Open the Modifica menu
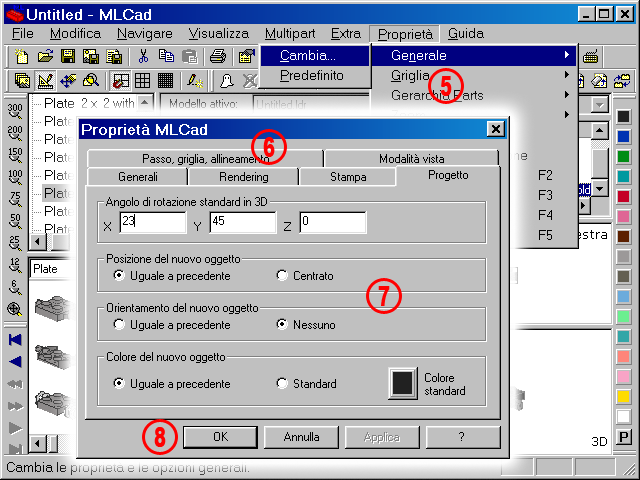 (75, 33)
